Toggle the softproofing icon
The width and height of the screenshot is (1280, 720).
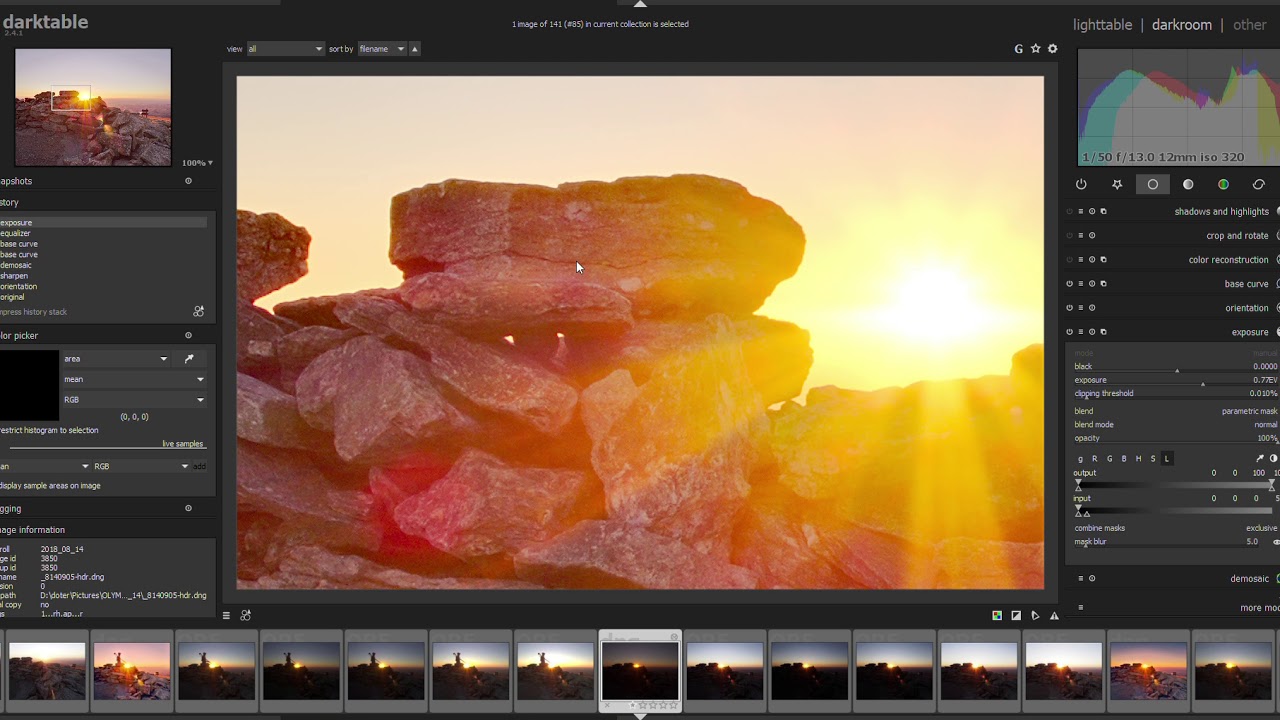[x=1035, y=615]
